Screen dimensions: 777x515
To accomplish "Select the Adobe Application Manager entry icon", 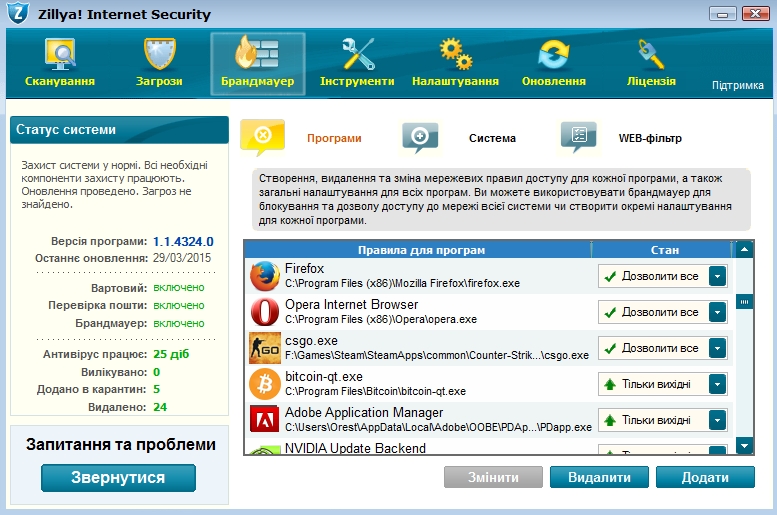I will 264,420.
